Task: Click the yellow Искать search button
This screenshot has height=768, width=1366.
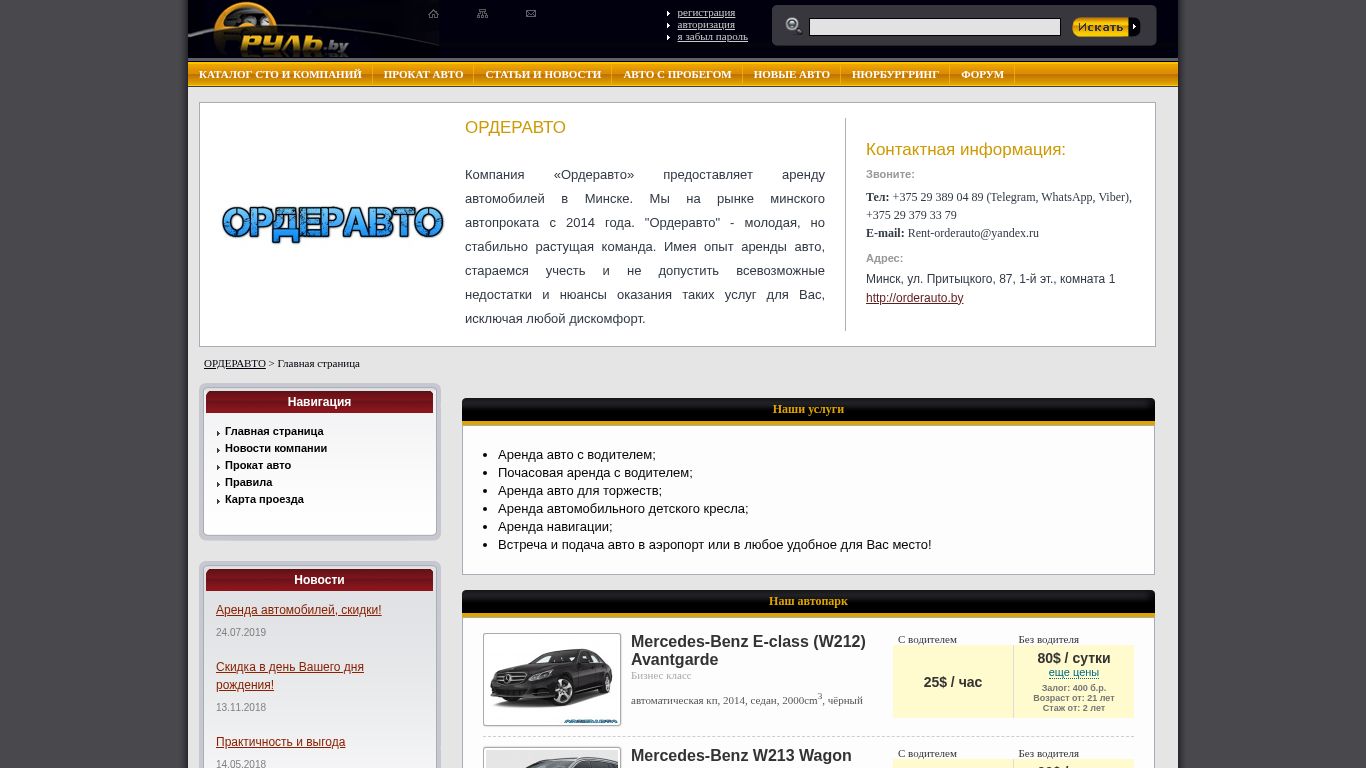Action: point(1106,27)
